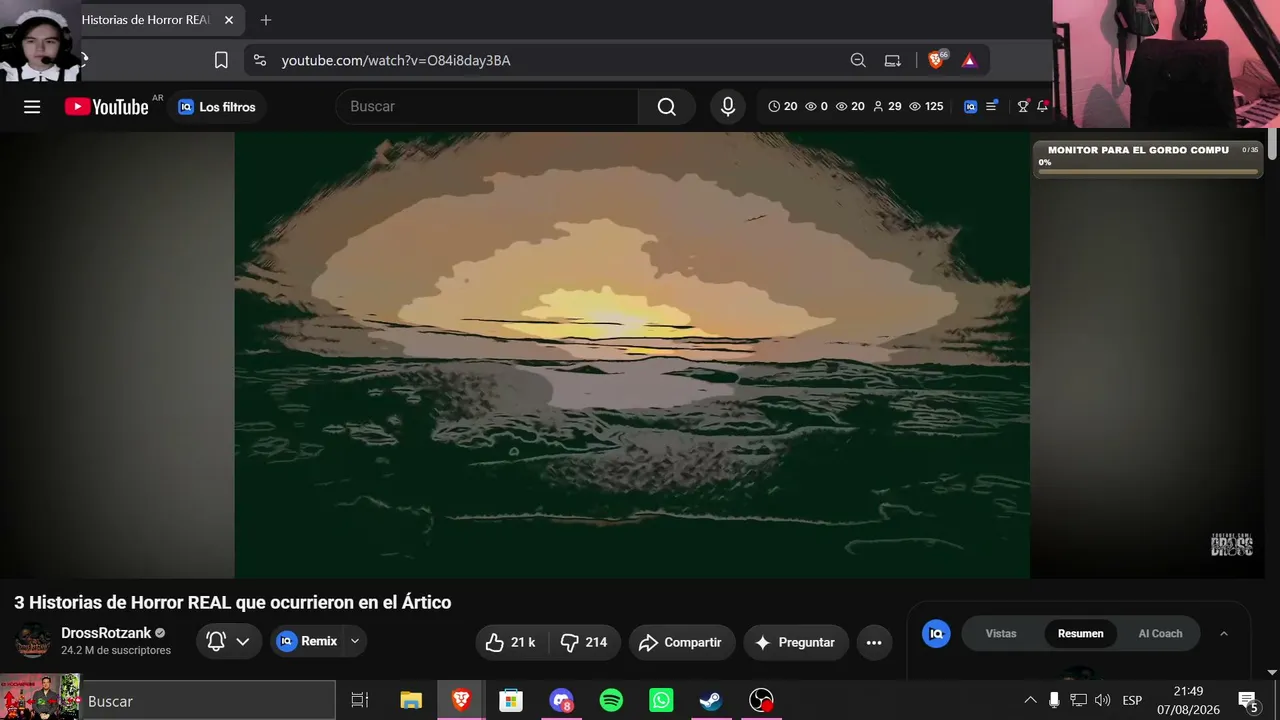The width and height of the screenshot is (1280, 720).
Task: Show hidden system tray icons
Action: coord(1030,700)
